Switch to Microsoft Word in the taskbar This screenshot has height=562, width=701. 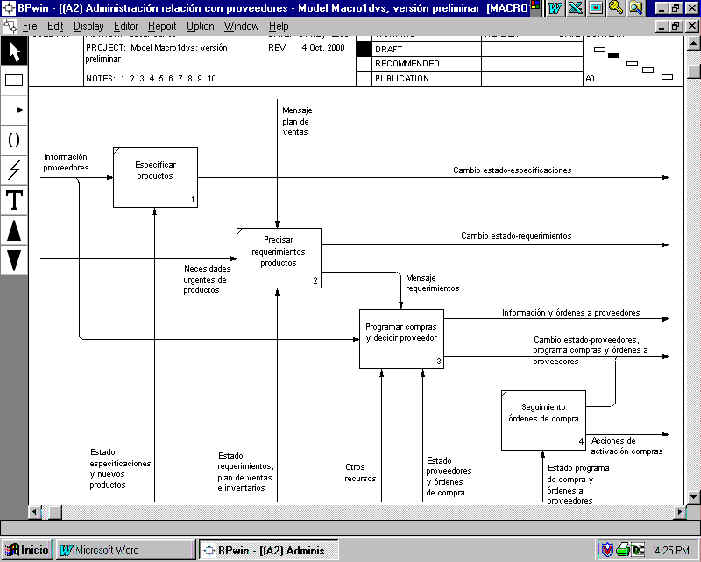tap(126, 549)
